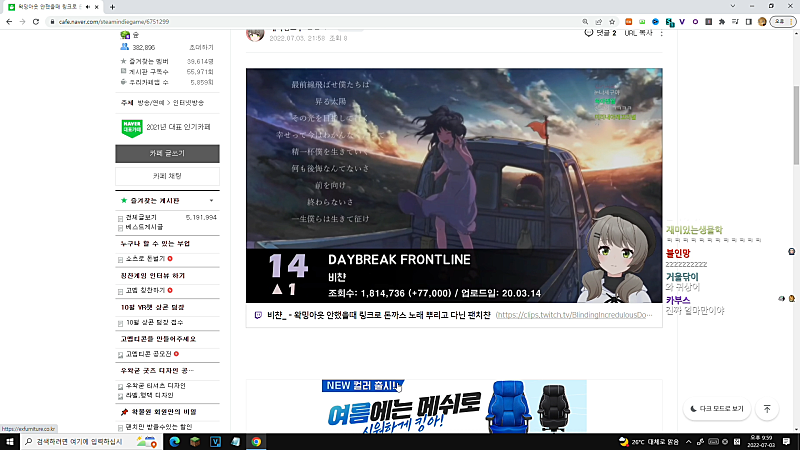Click the URL copy link
800x450 pixels.
638,33
